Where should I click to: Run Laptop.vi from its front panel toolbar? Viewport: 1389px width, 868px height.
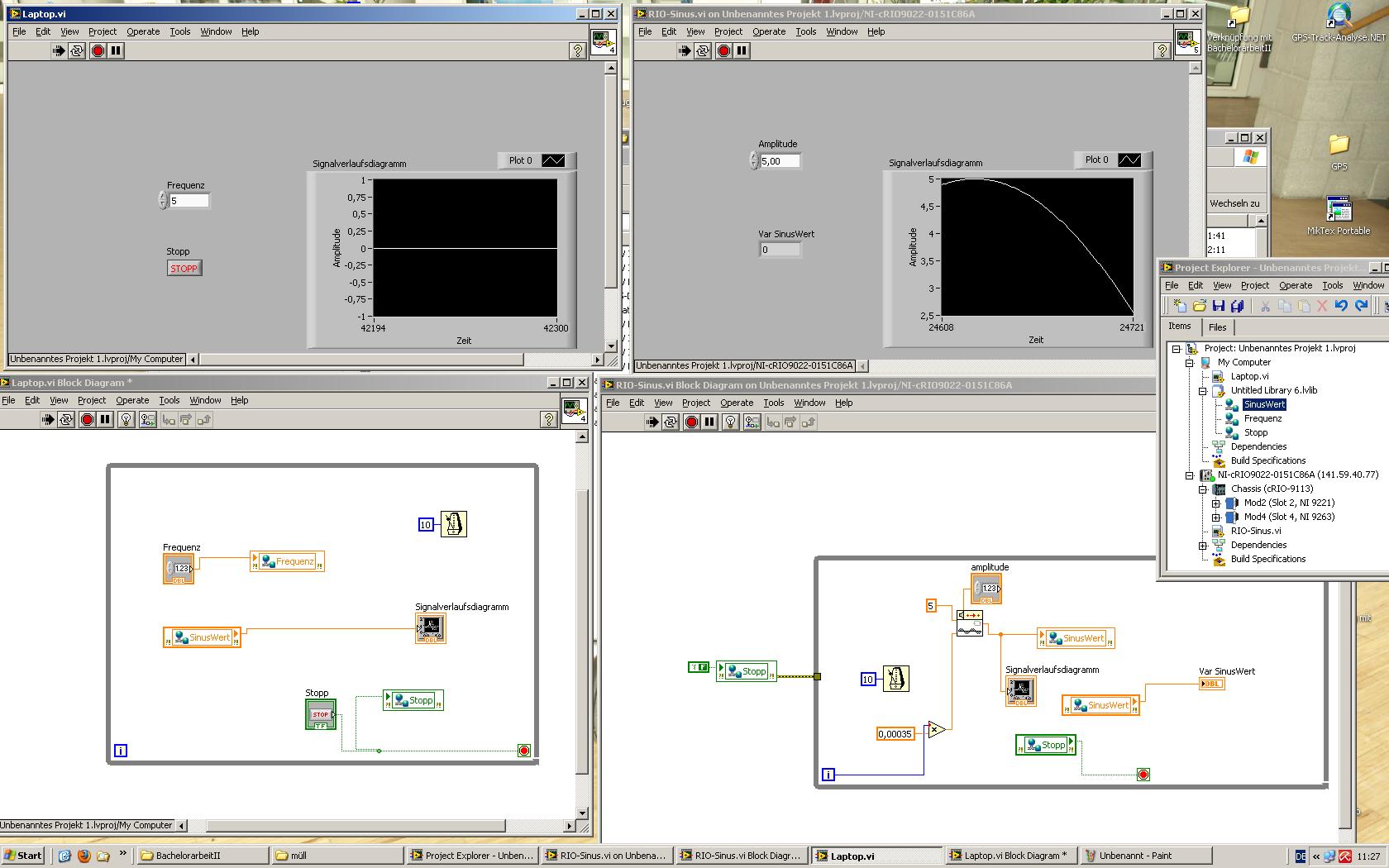pyautogui.click(x=58, y=50)
